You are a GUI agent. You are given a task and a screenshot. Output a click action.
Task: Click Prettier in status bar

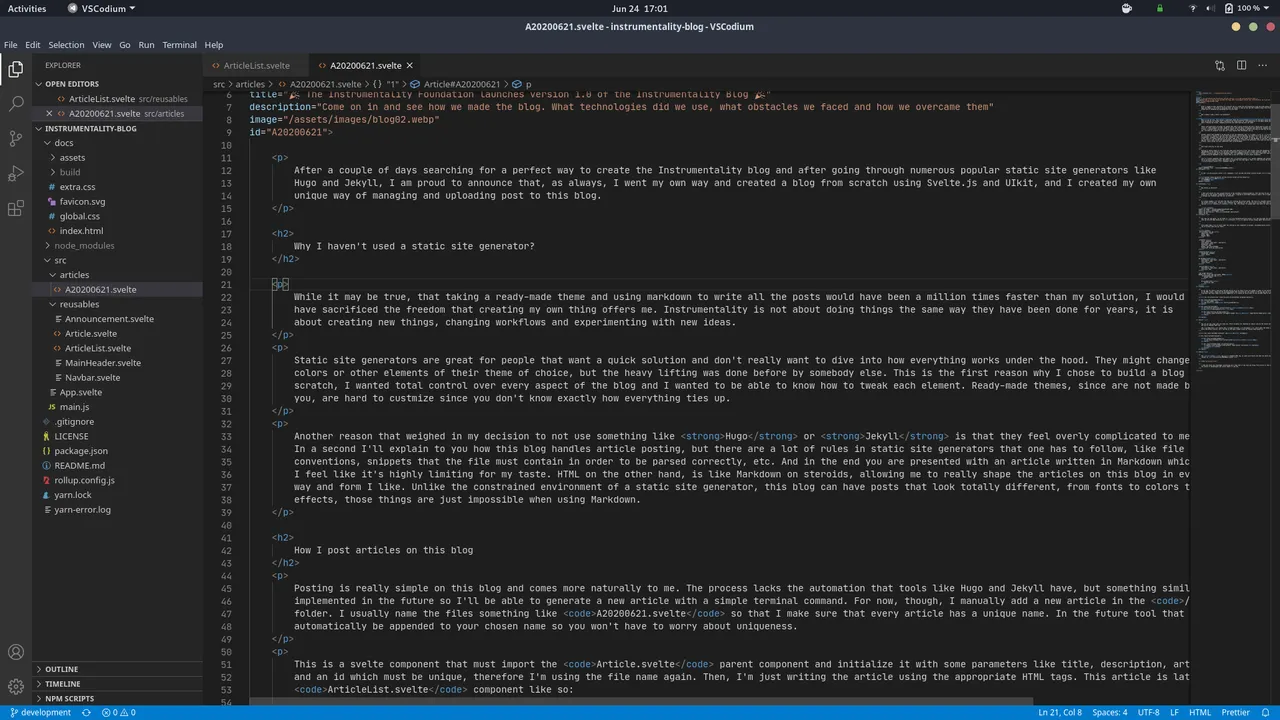click(x=1235, y=713)
